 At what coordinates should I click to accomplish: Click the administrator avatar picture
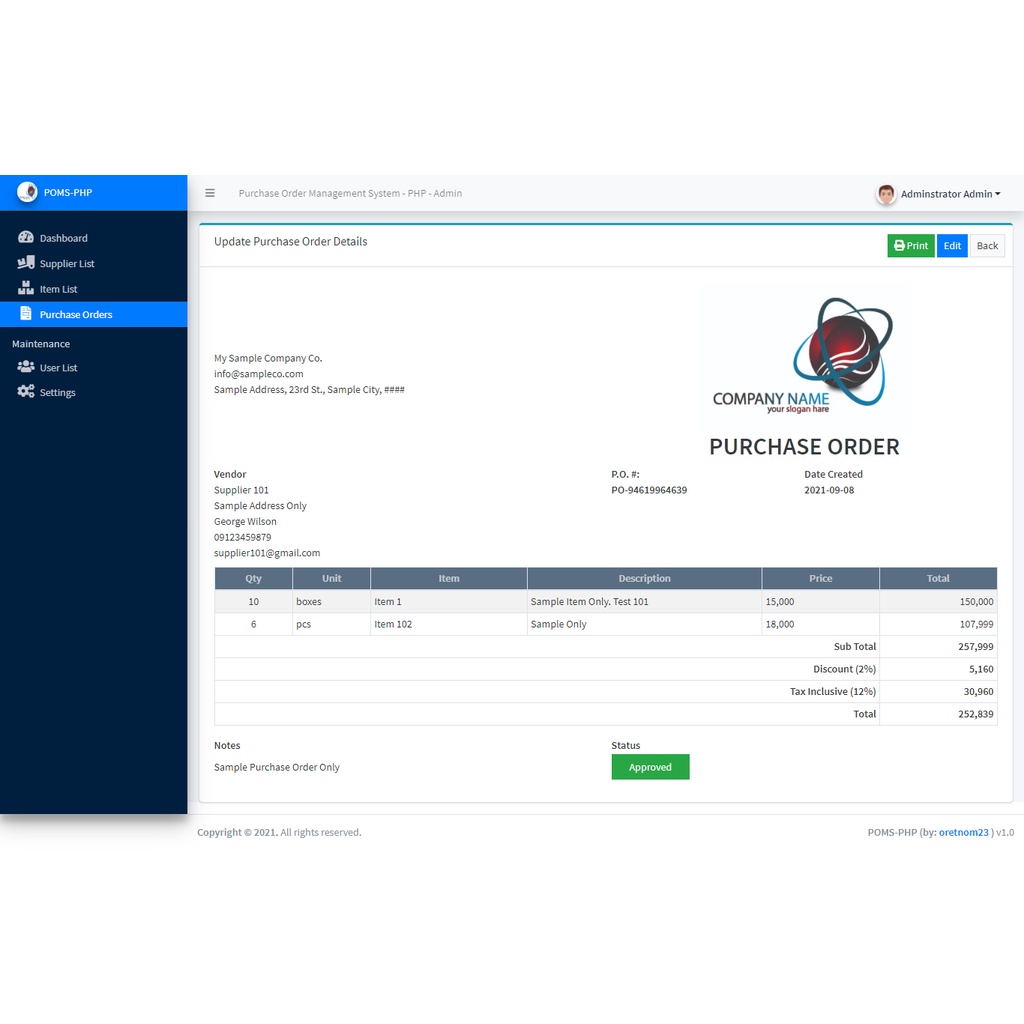(886, 194)
